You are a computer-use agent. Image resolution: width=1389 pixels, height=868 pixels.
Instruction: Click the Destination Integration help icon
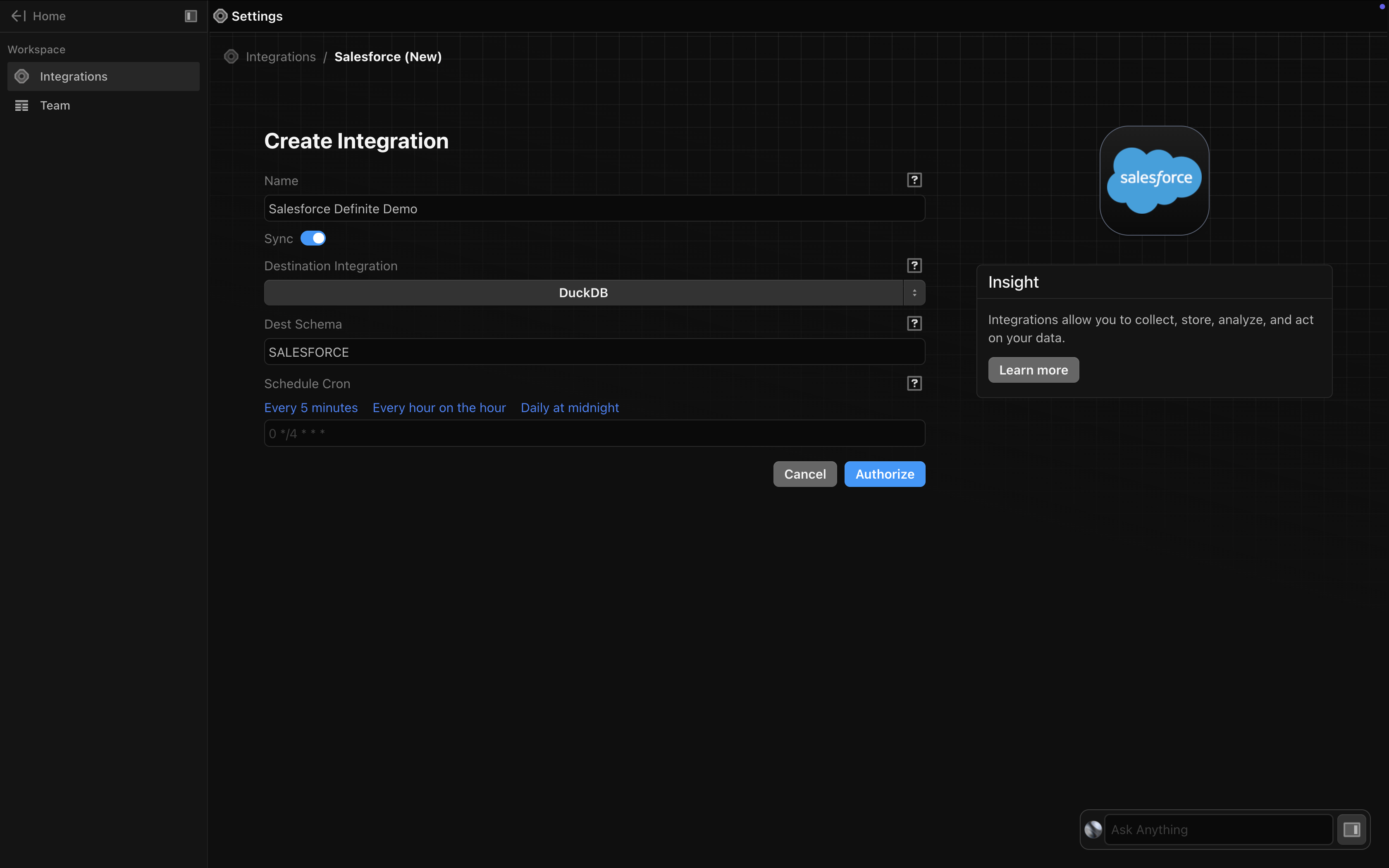(914, 266)
